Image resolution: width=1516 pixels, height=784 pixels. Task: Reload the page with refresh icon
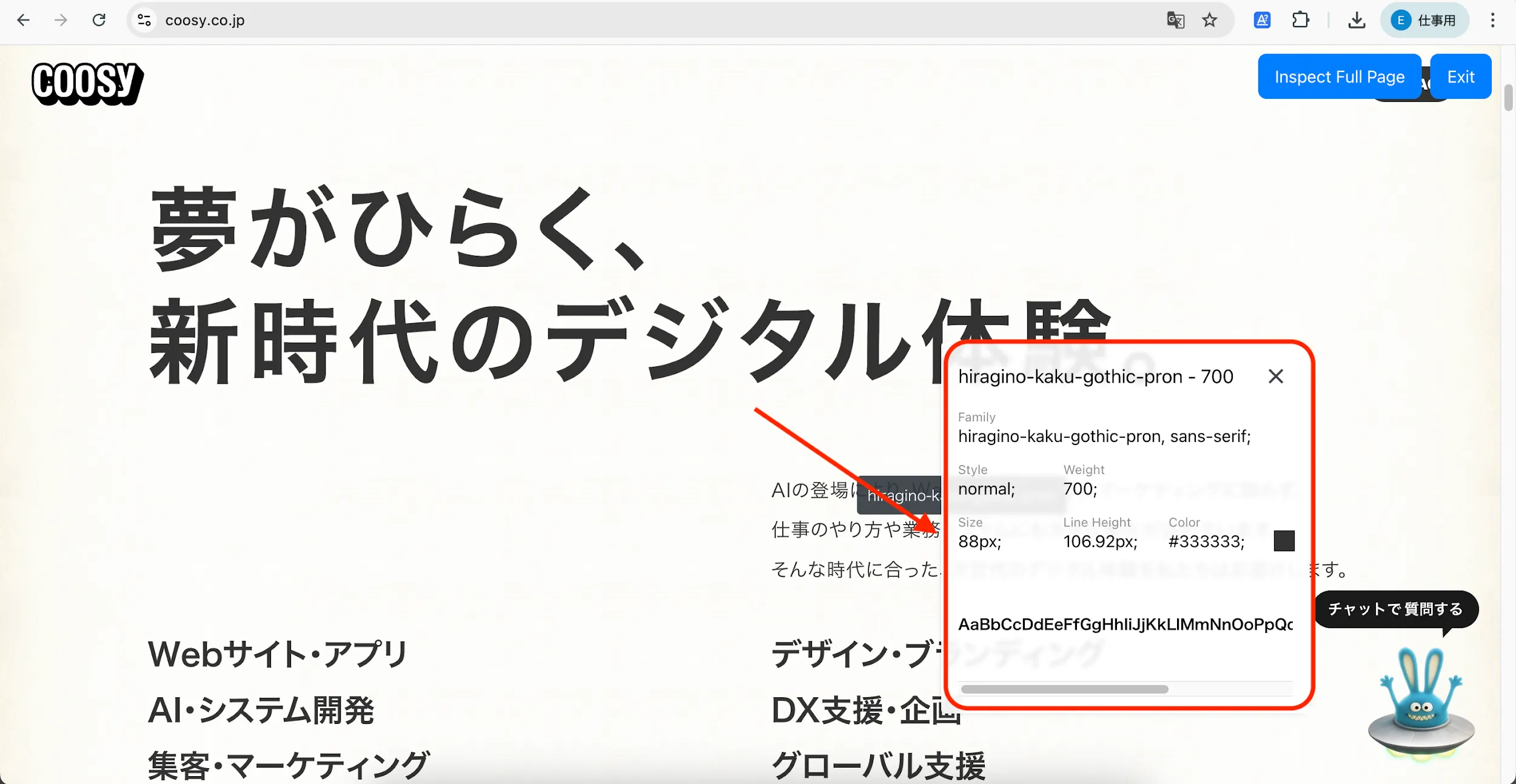(x=99, y=20)
